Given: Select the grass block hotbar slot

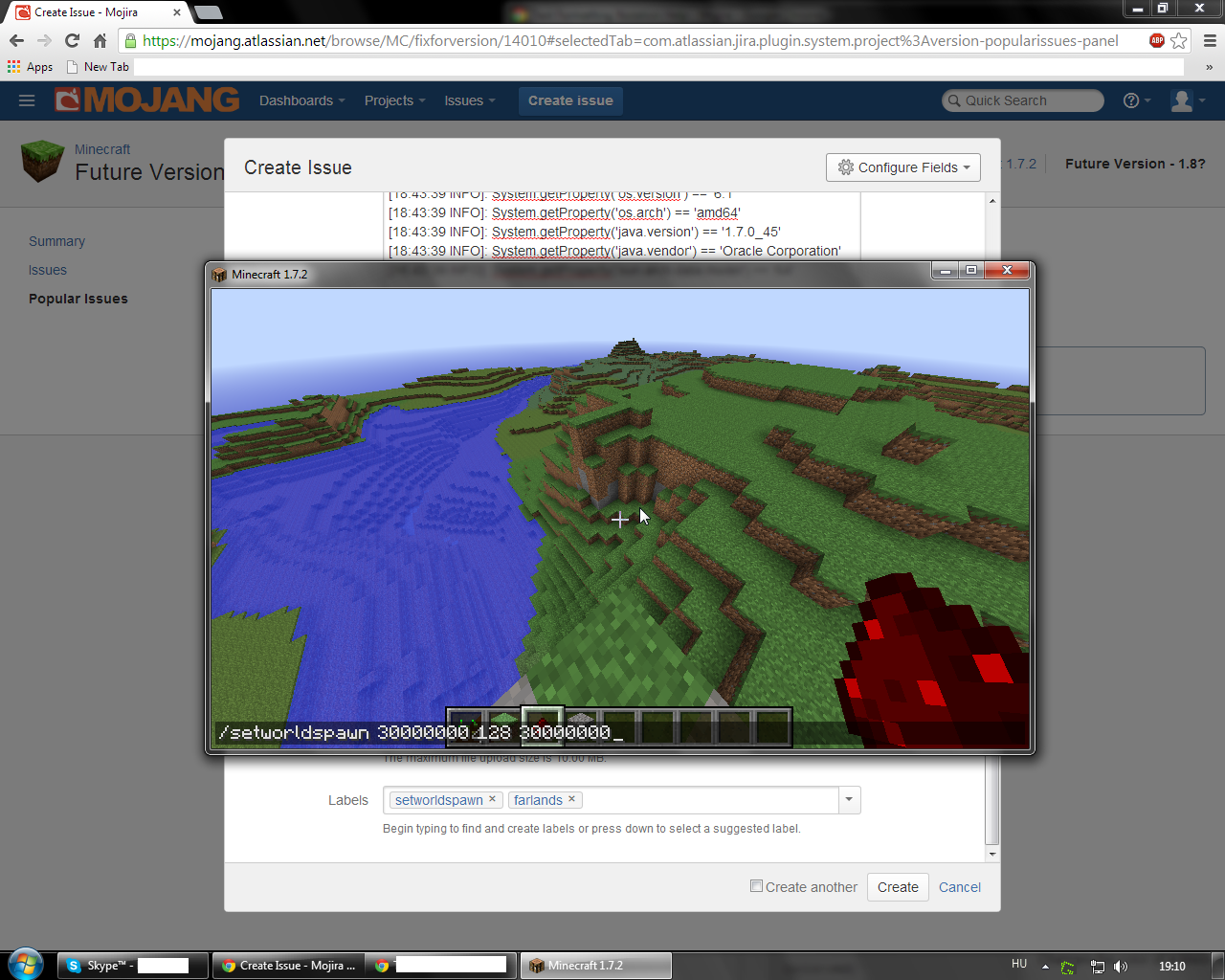Looking at the screenshot, I should tap(503, 727).
